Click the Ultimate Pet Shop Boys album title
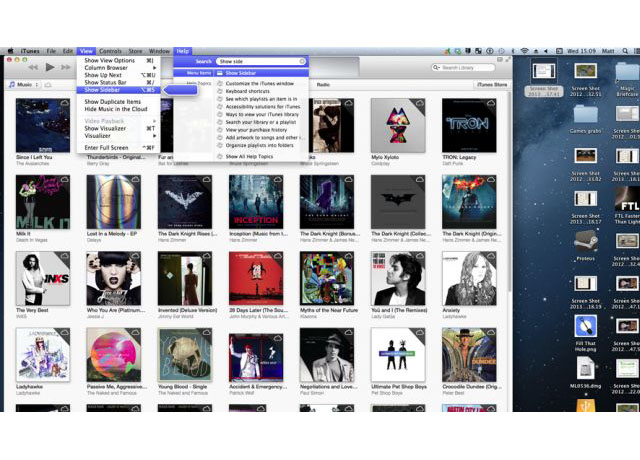 pyautogui.click(x=399, y=387)
